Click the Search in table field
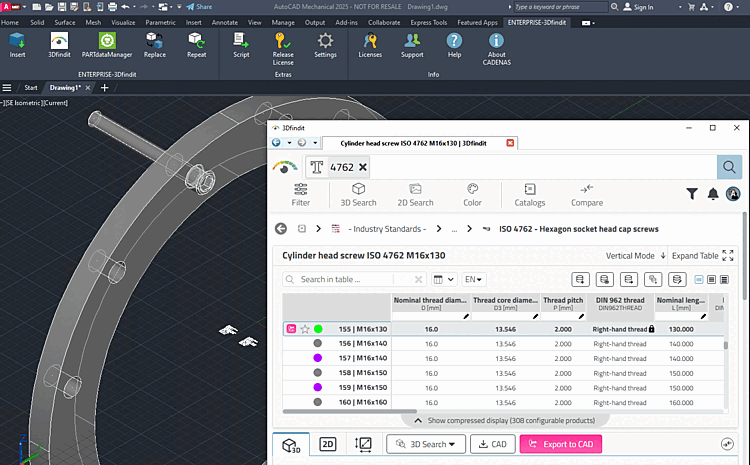The width and height of the screenshot is (750, 465). [354, 279]
